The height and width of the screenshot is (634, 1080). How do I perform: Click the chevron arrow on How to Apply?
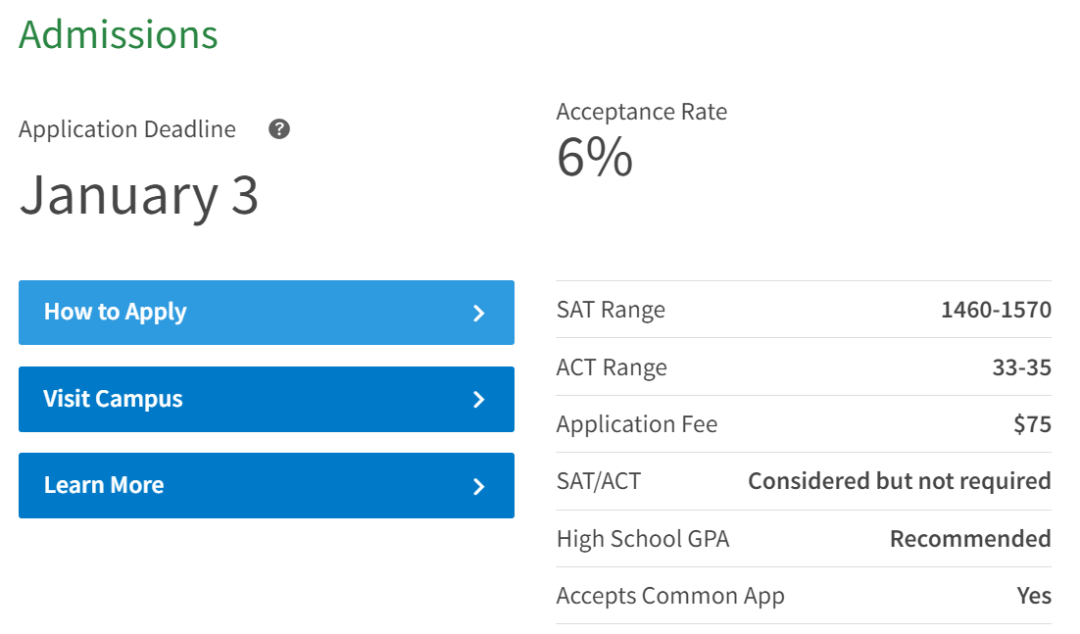pyautogui.click(x=479, y=314)
